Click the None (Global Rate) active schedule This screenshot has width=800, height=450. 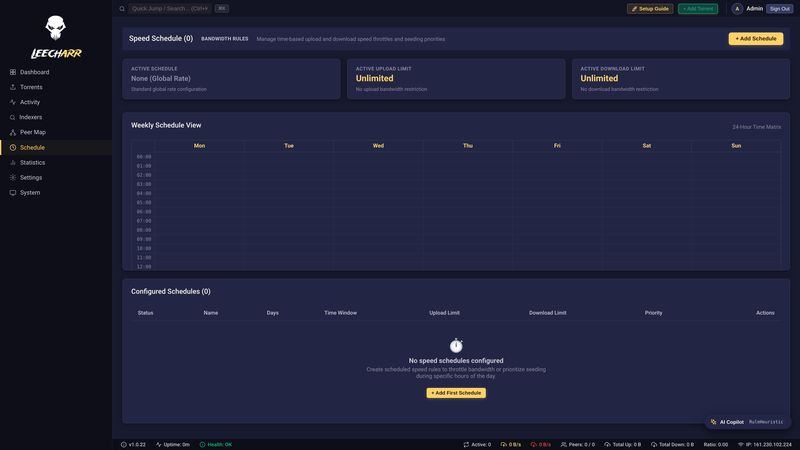(x=161, y=79)
